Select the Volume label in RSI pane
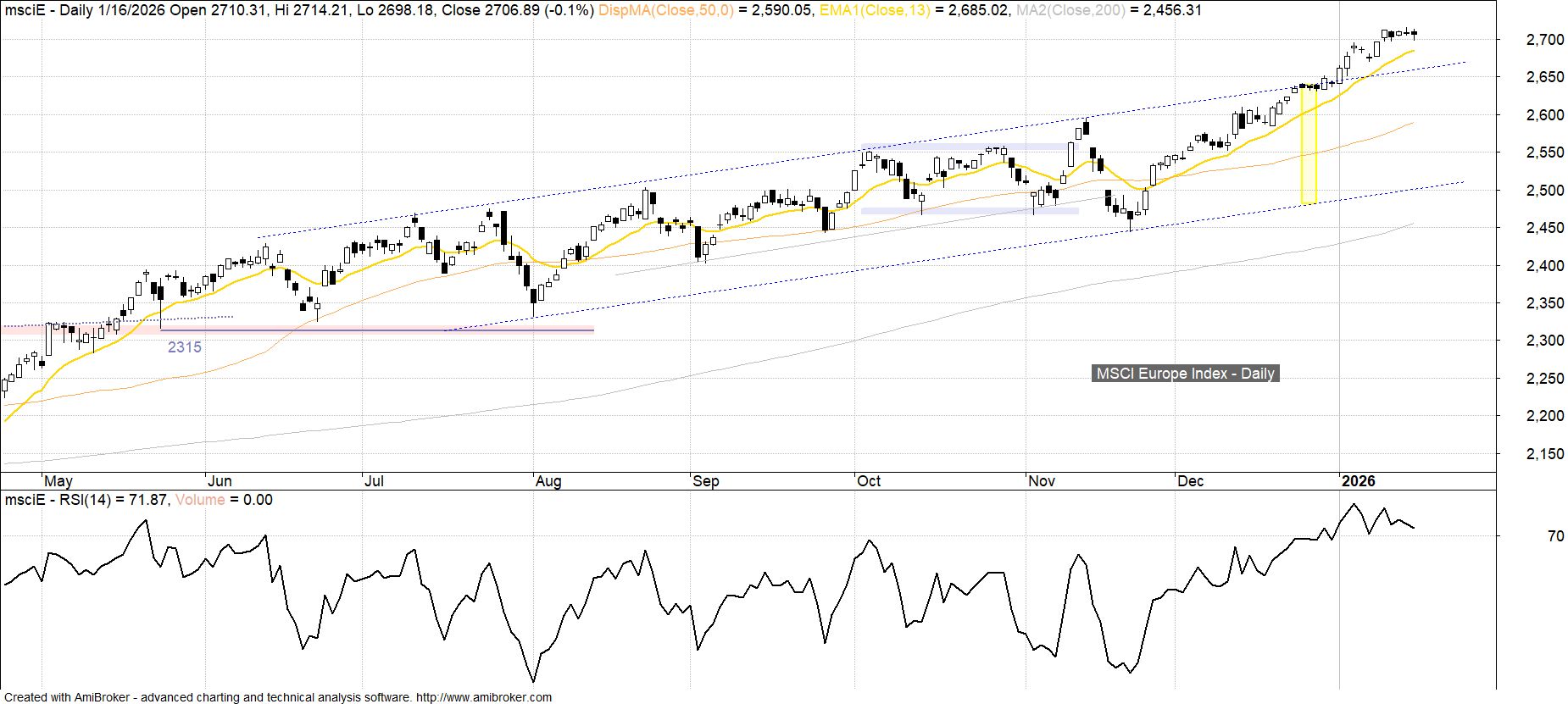The image size is (1568, 704). point(200,500)
